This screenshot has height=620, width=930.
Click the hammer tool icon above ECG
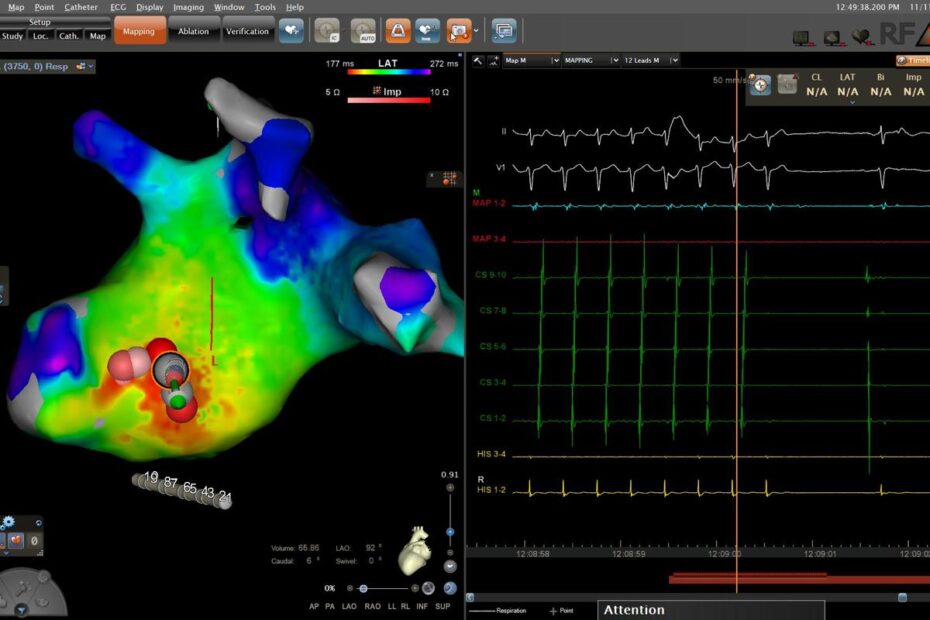tap(479, 60)
